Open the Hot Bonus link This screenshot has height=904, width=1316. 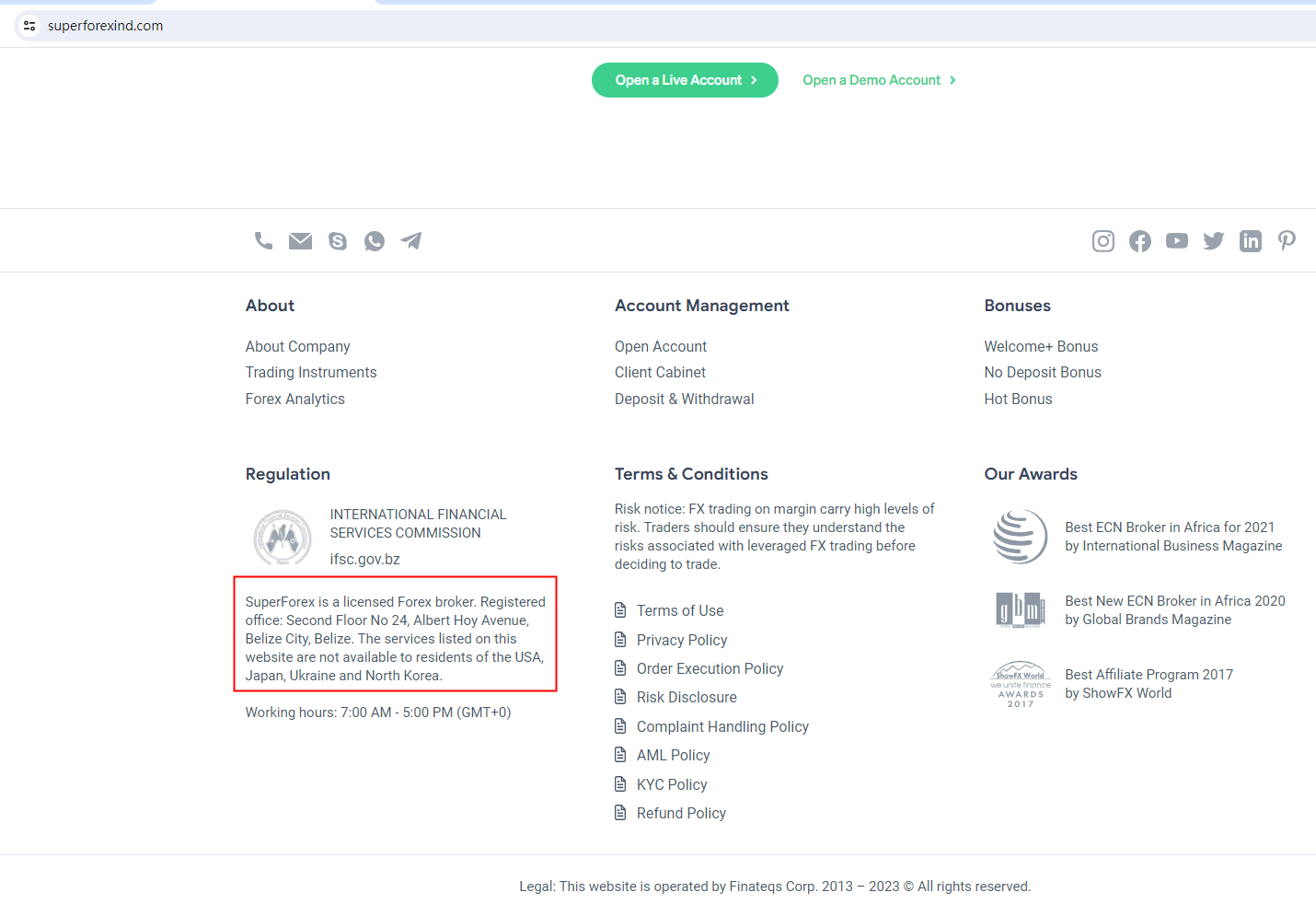tap(1018, 399)
